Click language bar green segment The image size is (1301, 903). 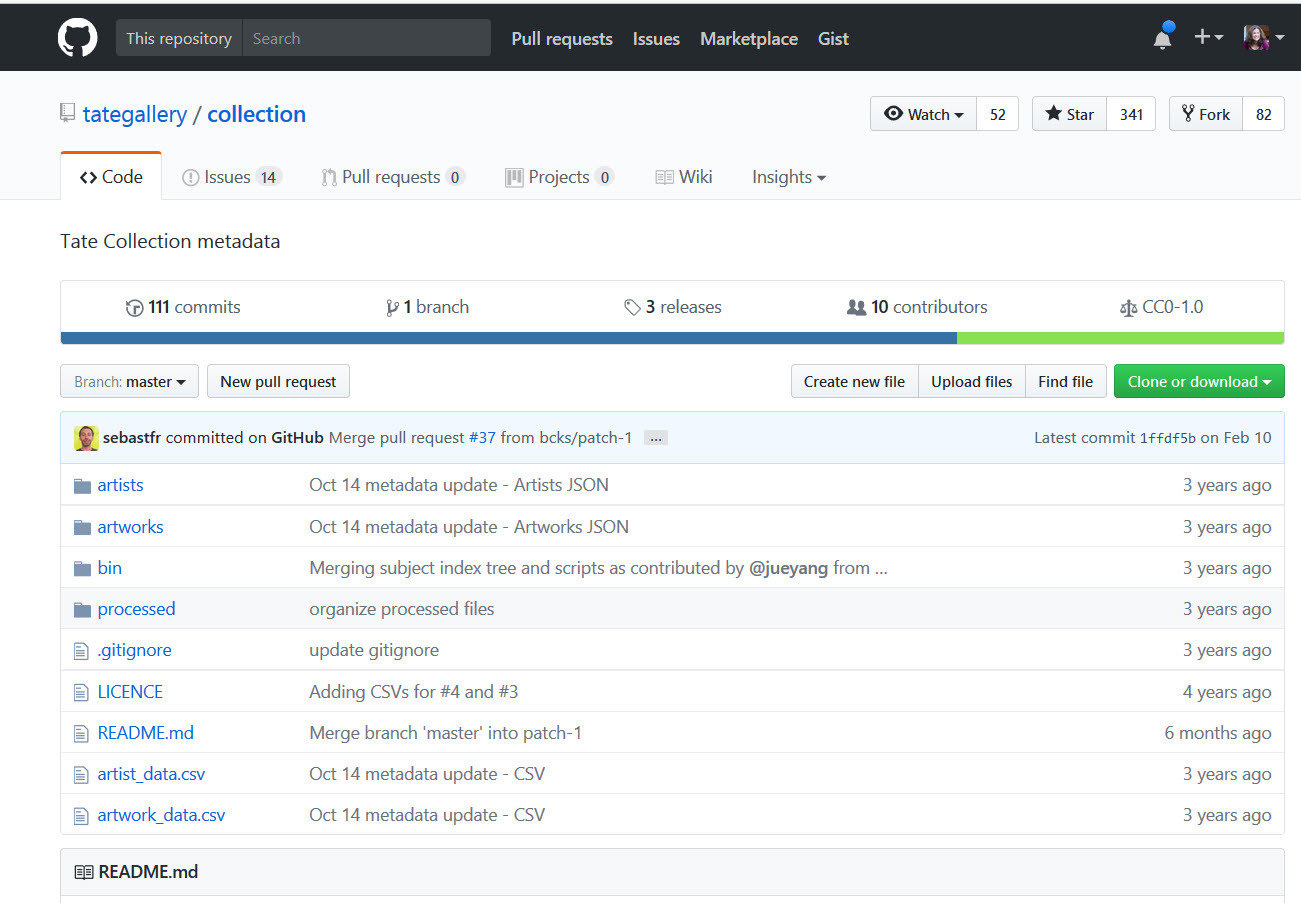(1121, 338)
